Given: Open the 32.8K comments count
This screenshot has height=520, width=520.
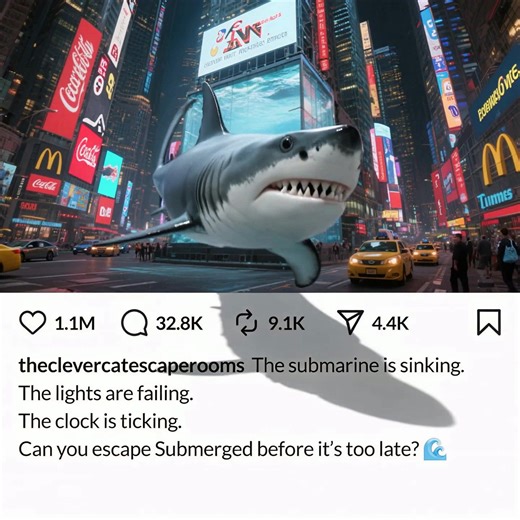Looking at the screenshot, I should [180, 323].
